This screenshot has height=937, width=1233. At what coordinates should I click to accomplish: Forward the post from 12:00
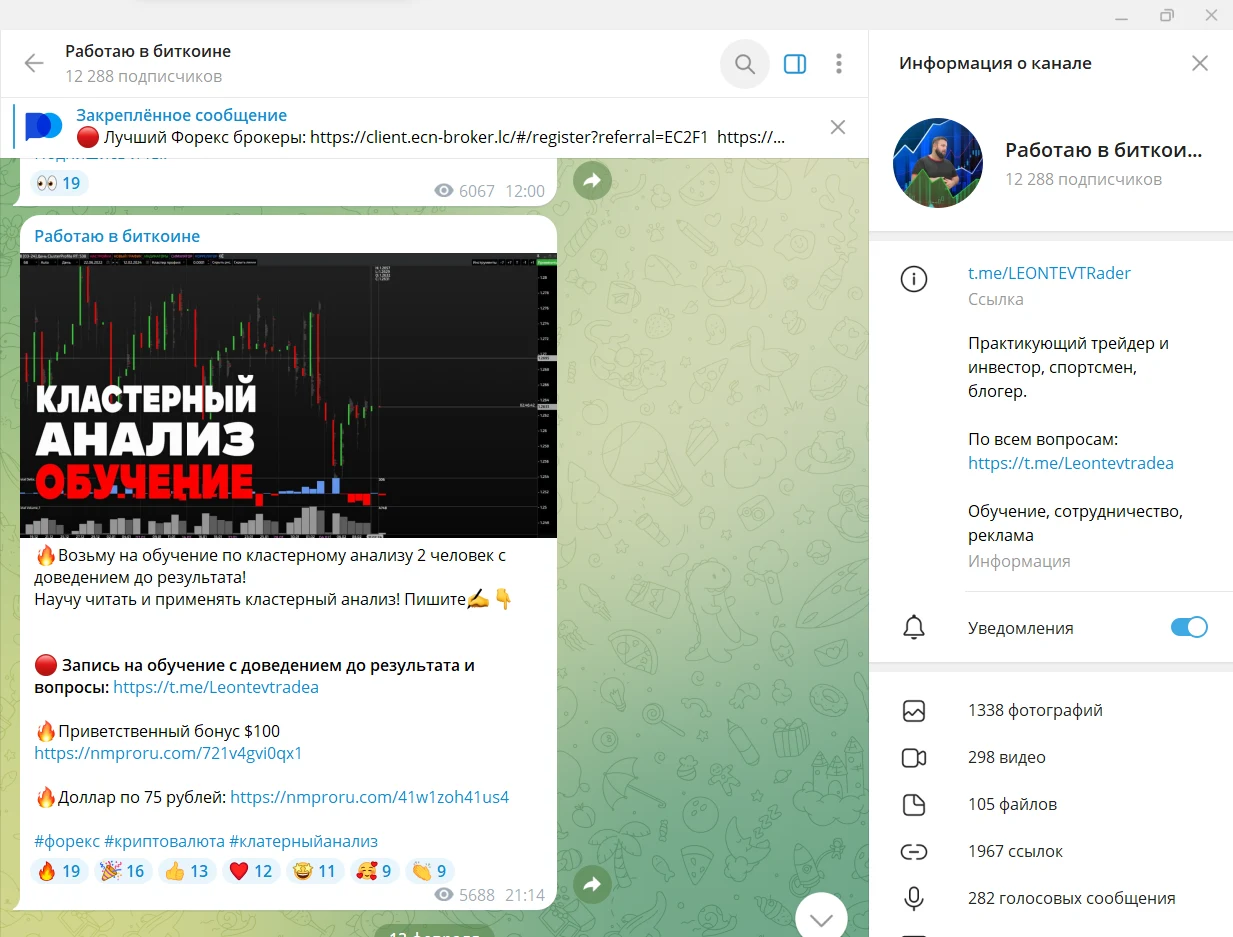(x=592, y=181)
